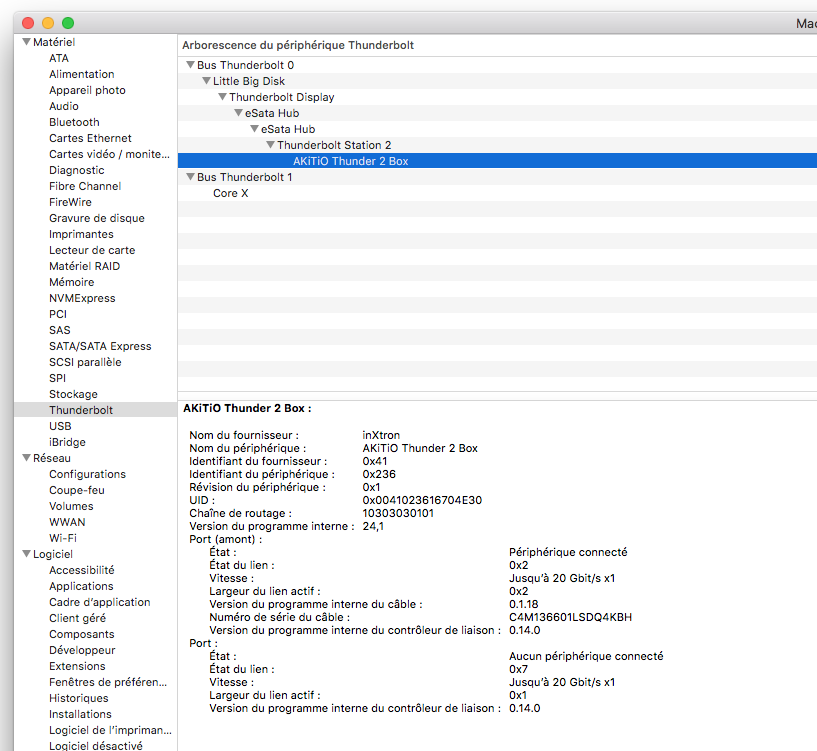Minimize the window with the yellow button
The width and height of the screenshot is (817, 751).
click(x=48, y=23)
